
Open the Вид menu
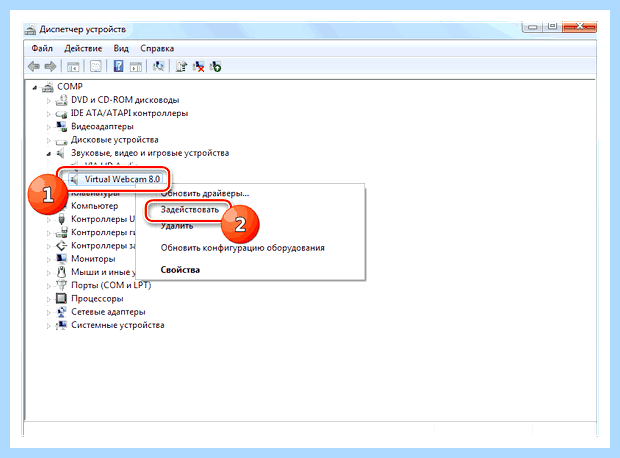[121, 49]
